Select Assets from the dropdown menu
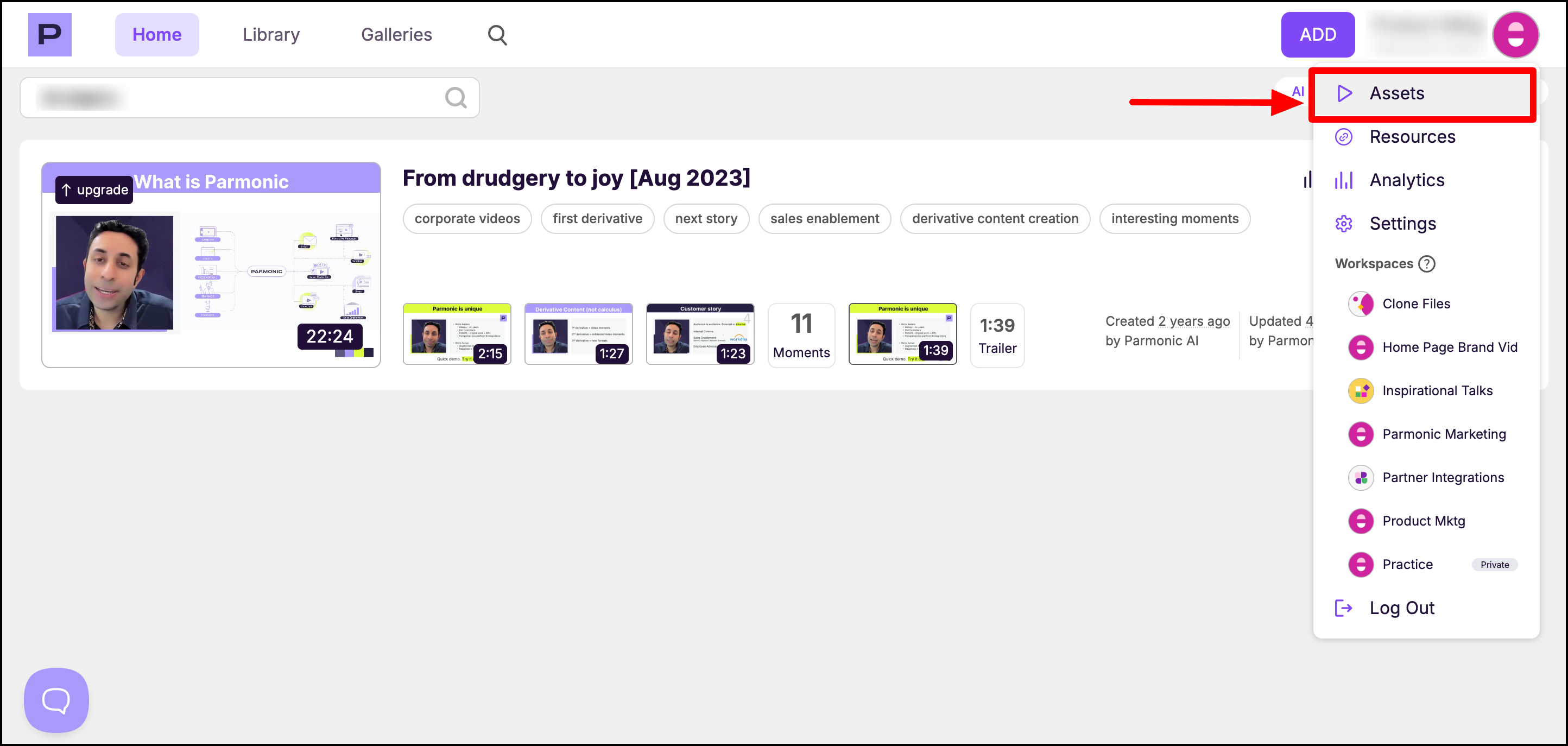Viewport: 1568px width, 746px height. 1396,93
